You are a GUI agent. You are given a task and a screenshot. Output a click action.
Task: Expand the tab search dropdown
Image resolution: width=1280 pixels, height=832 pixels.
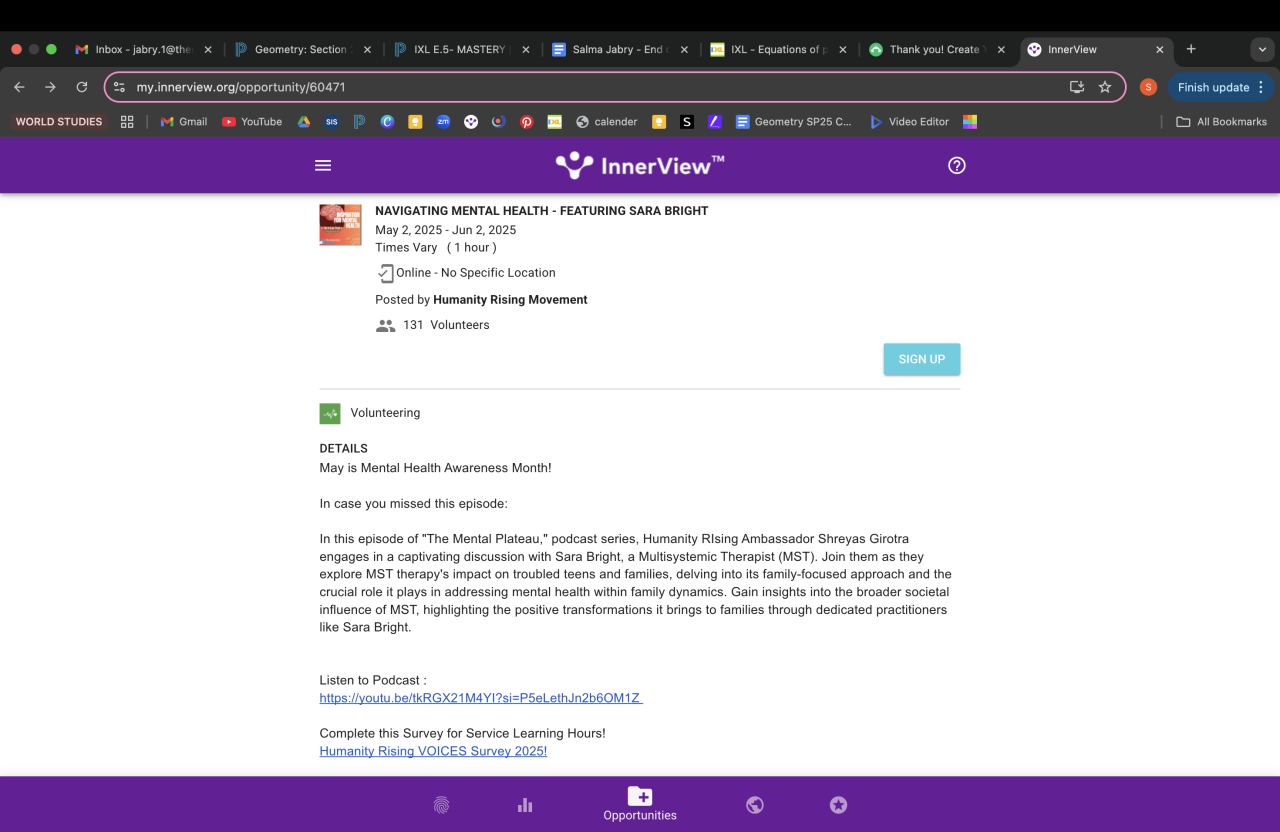pos(1262,49)
